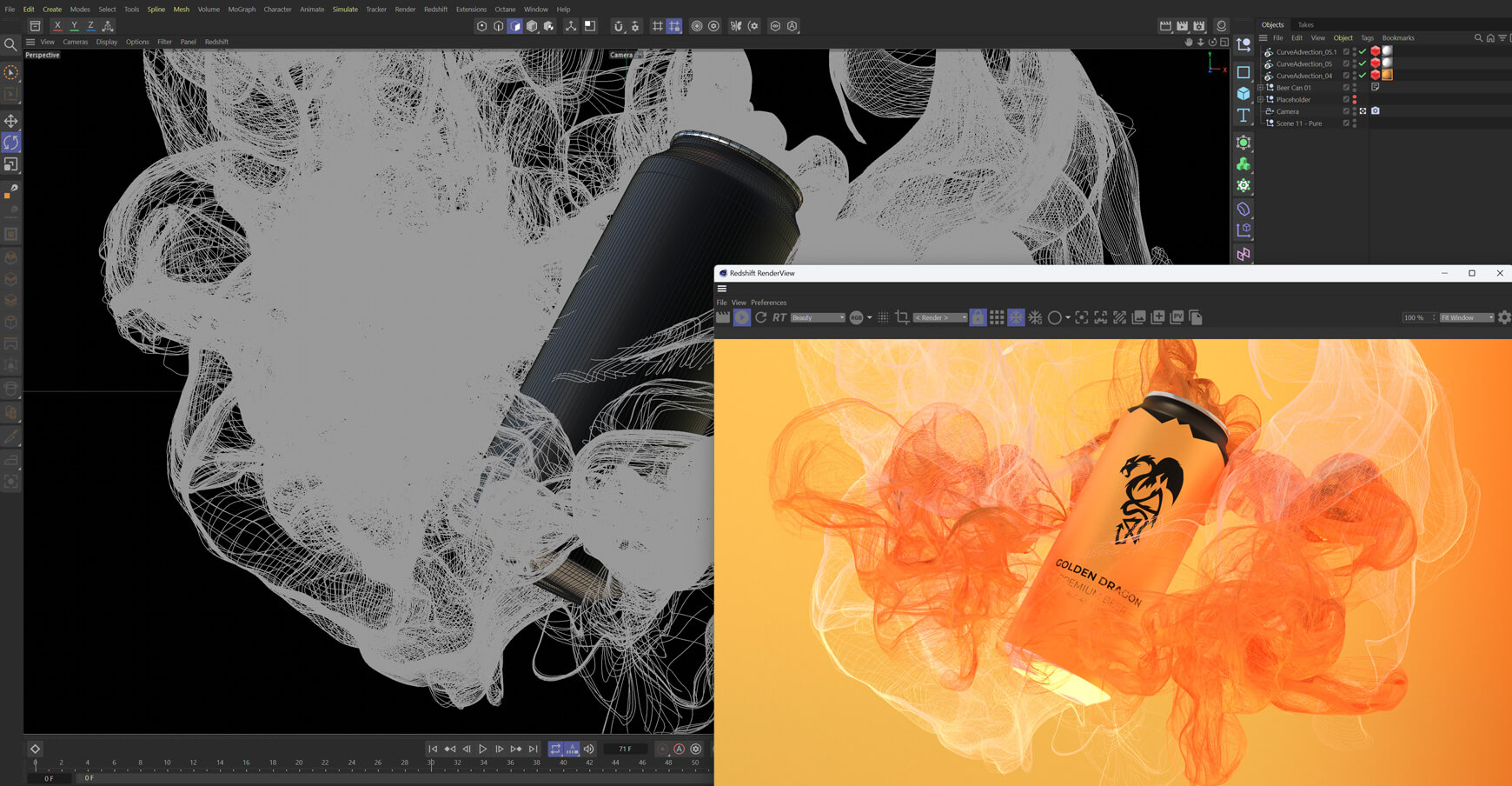
Task: Open the Objects manager hamburger menu
Action: [1263, 38]
